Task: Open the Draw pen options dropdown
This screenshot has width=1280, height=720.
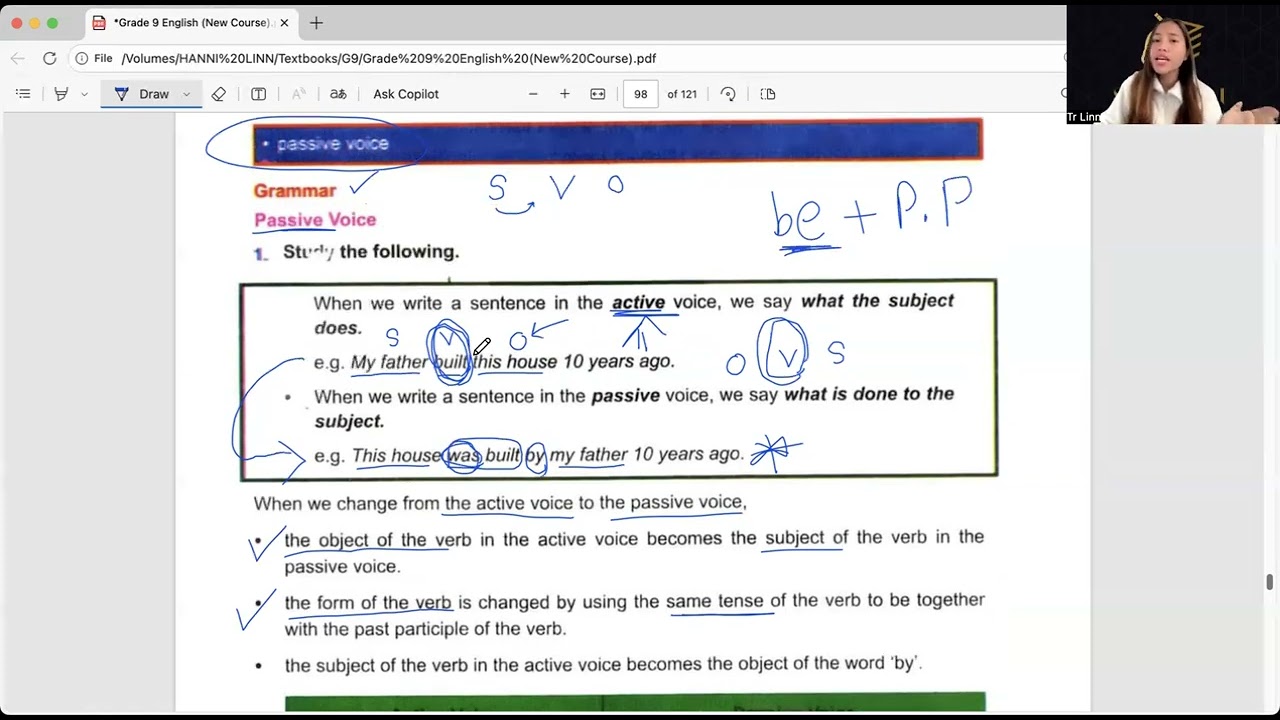Action: (x=186, y=94)
